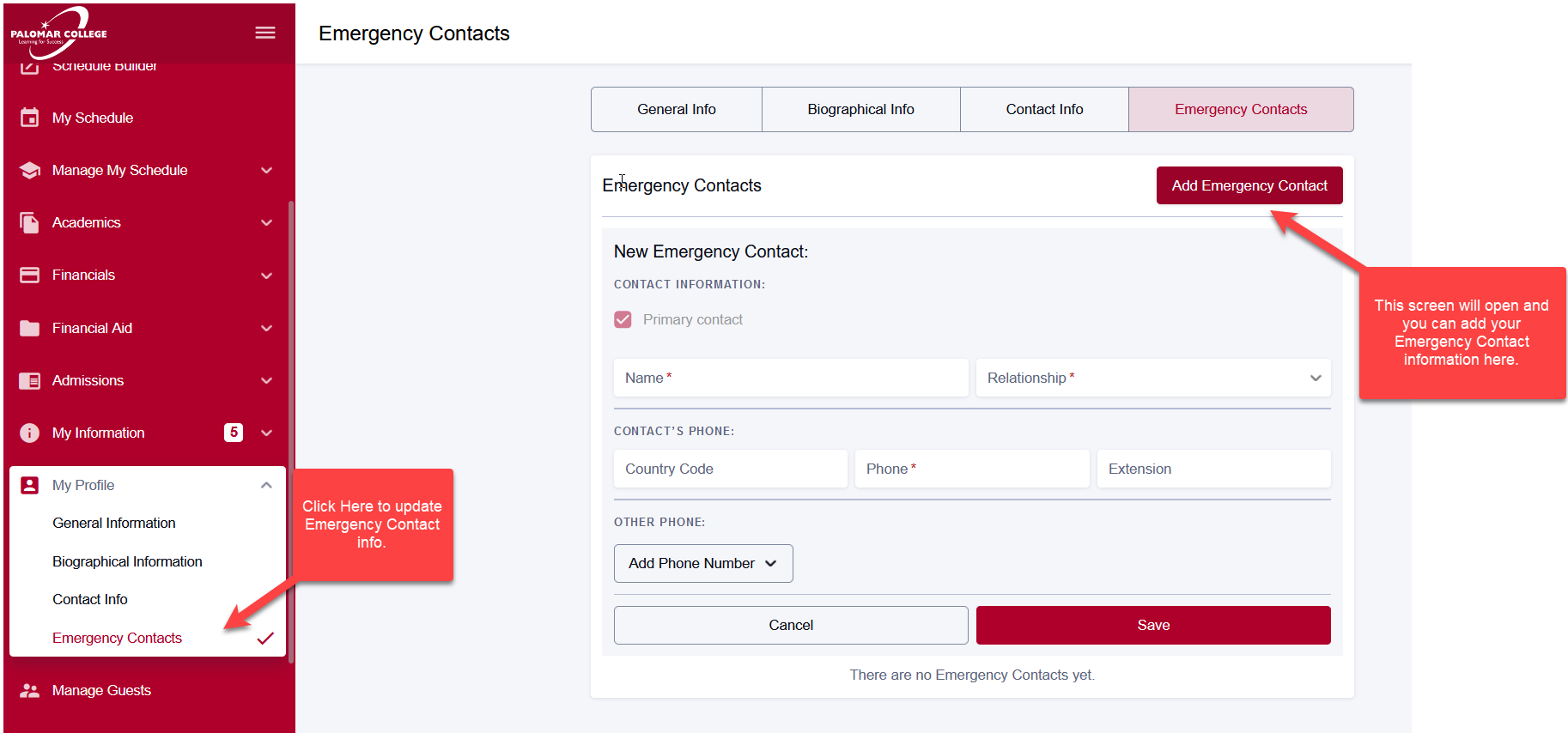Click the My Schedule calendar icon
Screen dimensions: 1568x733
(30, 118)
